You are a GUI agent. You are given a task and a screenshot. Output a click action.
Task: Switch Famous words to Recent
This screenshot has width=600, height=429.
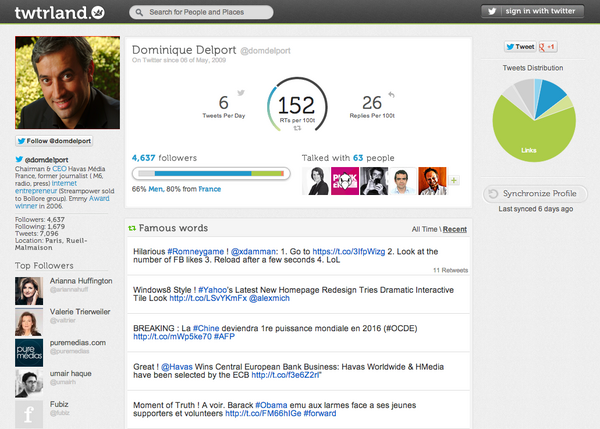455,229
